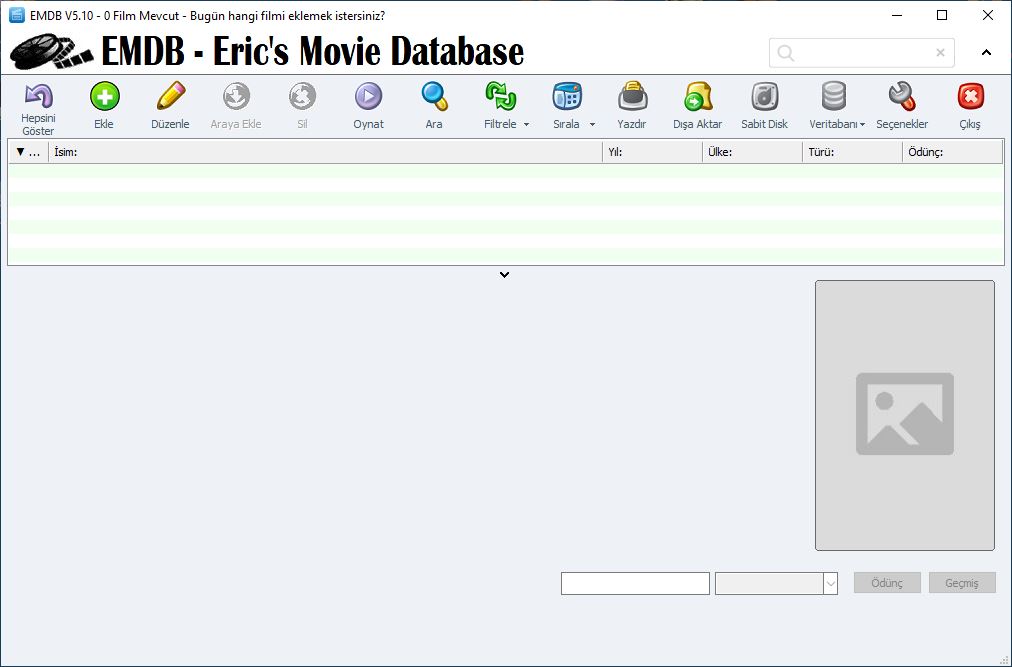This screenshot has width=1012, height=667.
Task: Sort by the Türü column header
Action: click(853, 152)
